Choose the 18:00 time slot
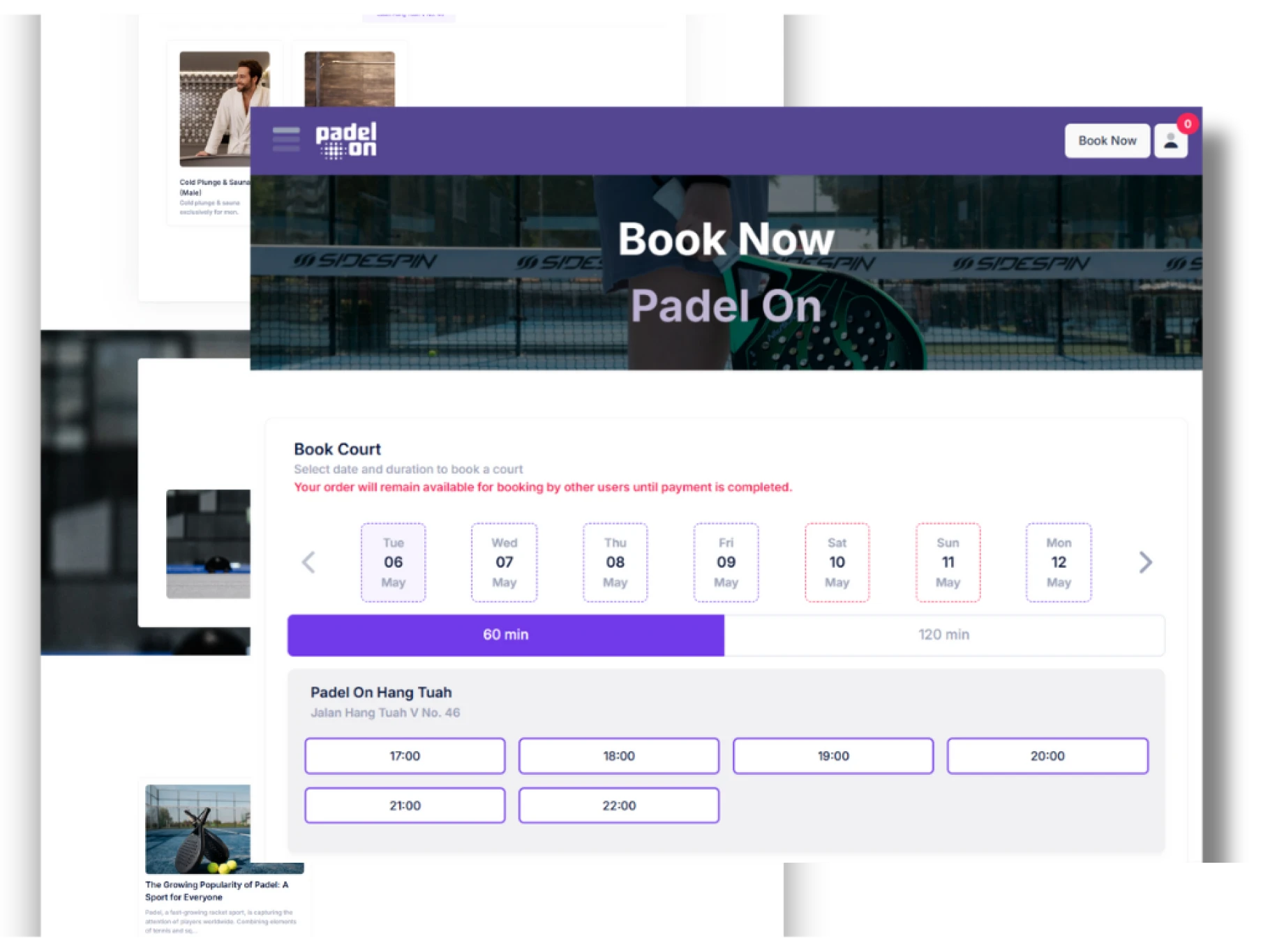This screenshot has height=952, width=1270. click(619, 756)
